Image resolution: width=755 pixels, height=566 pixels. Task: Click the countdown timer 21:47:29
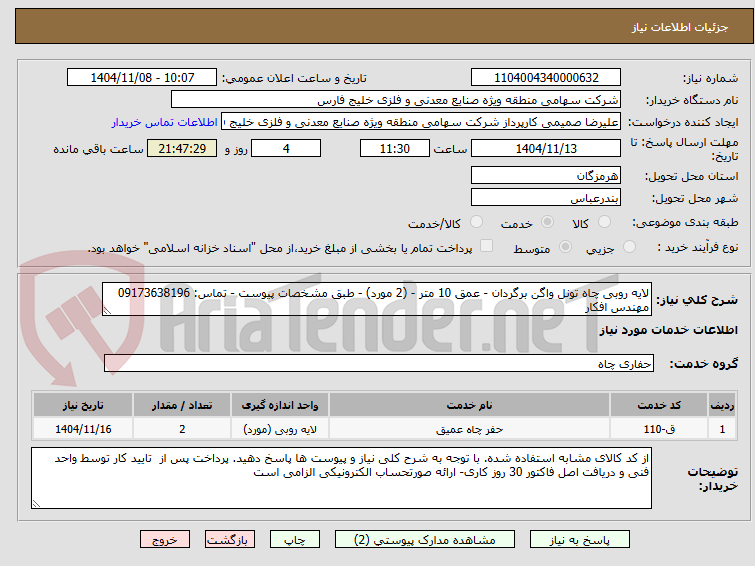coord(182,148)
